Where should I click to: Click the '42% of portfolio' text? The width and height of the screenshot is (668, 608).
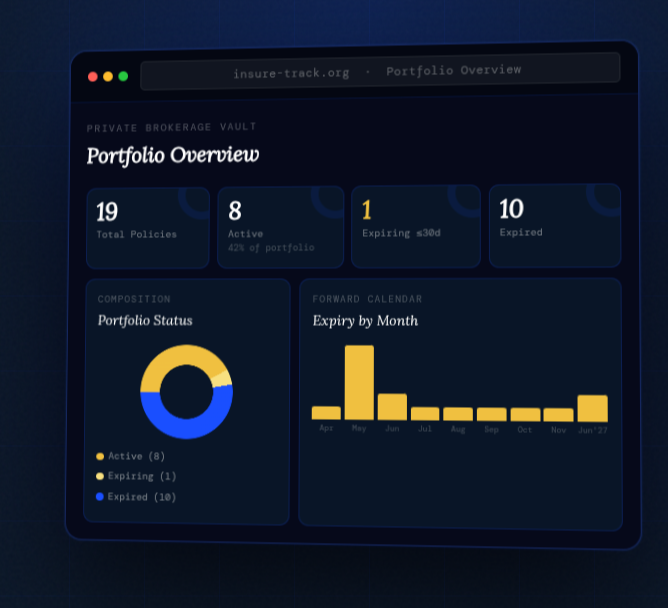point(271,248)
